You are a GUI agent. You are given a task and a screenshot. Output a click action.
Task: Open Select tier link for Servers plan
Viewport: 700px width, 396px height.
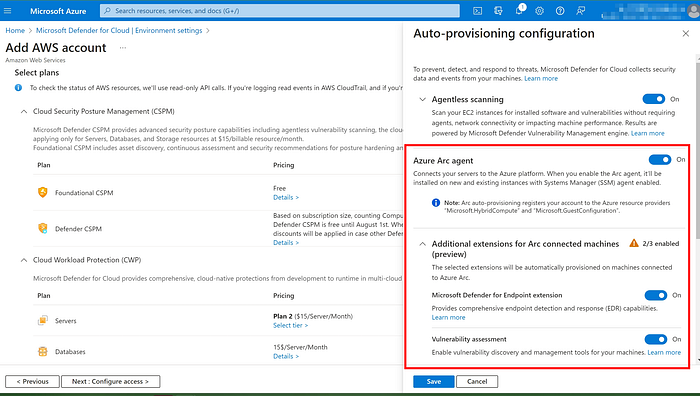pos(290,325)
